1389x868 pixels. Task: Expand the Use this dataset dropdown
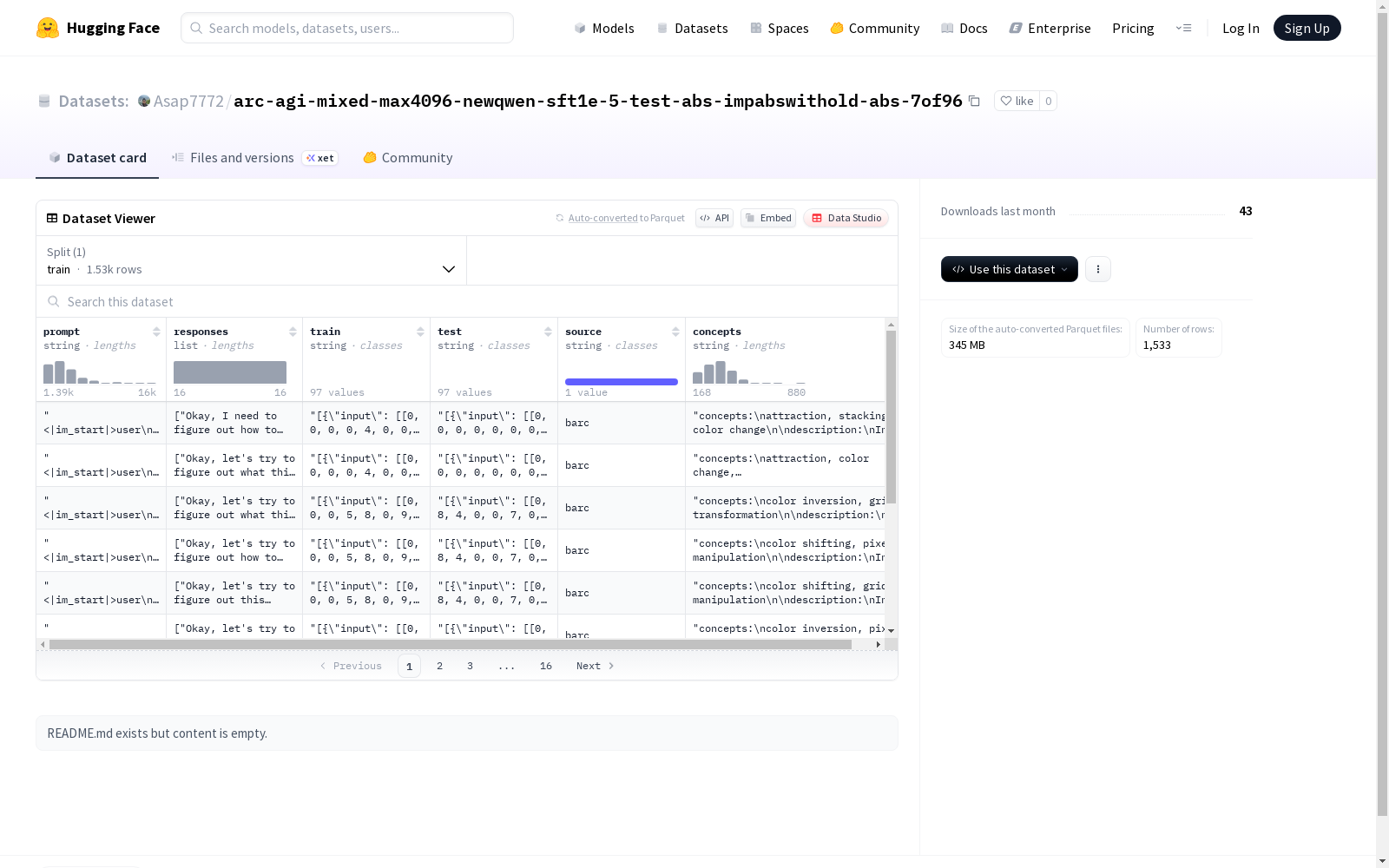(1010, 269)
